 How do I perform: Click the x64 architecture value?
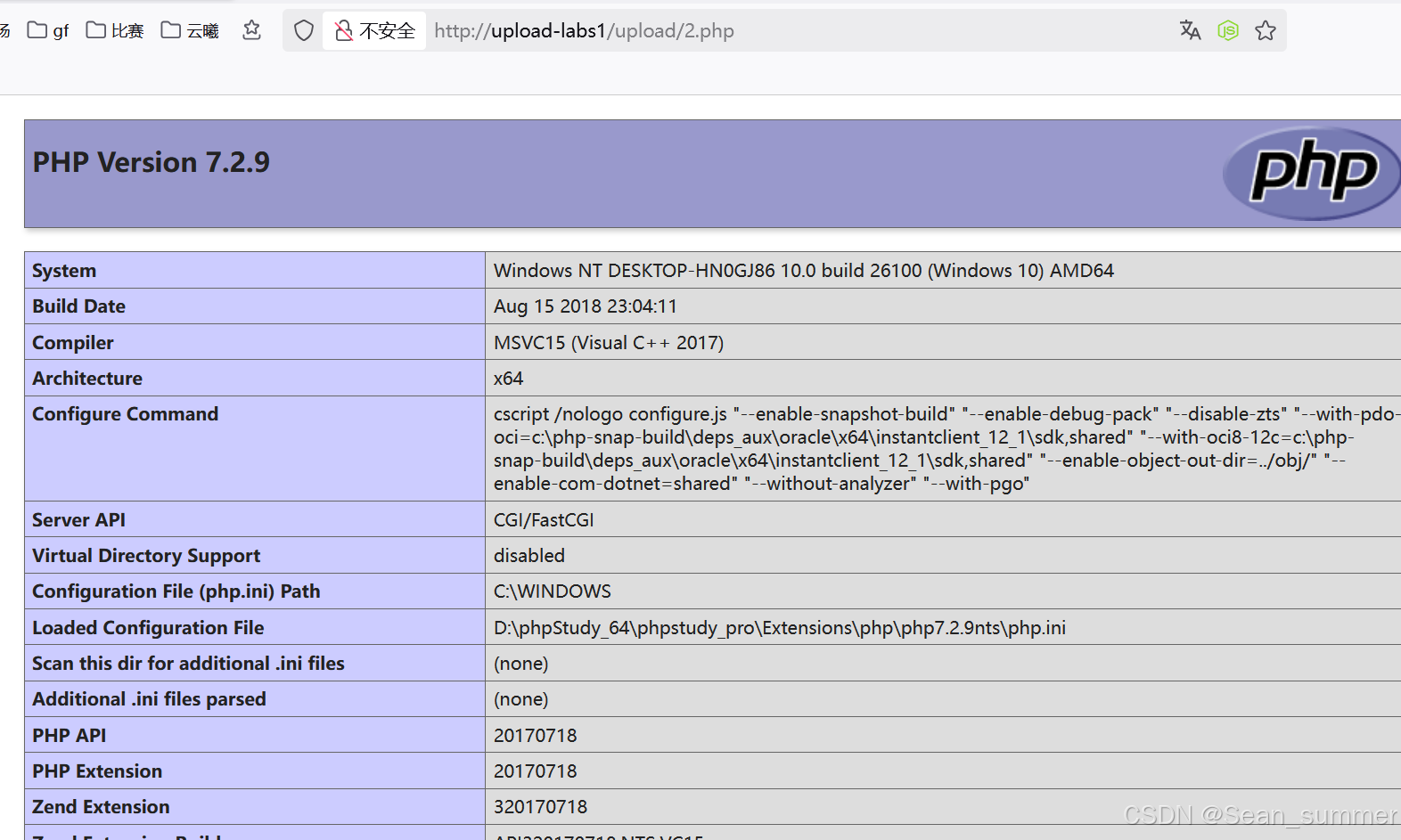point(509,379)
